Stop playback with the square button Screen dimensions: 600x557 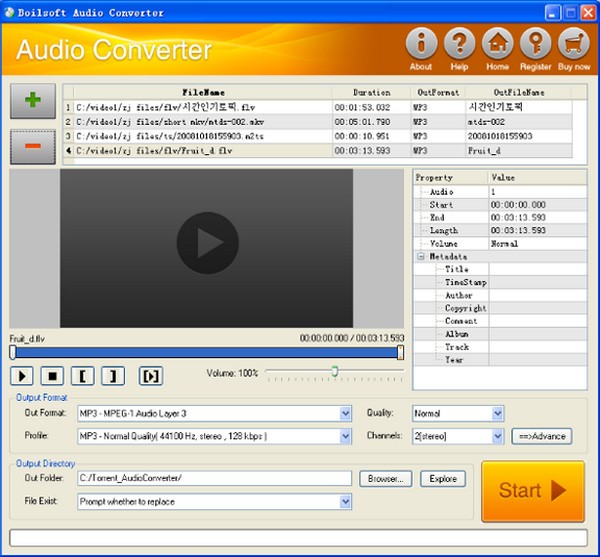(53, 376)
